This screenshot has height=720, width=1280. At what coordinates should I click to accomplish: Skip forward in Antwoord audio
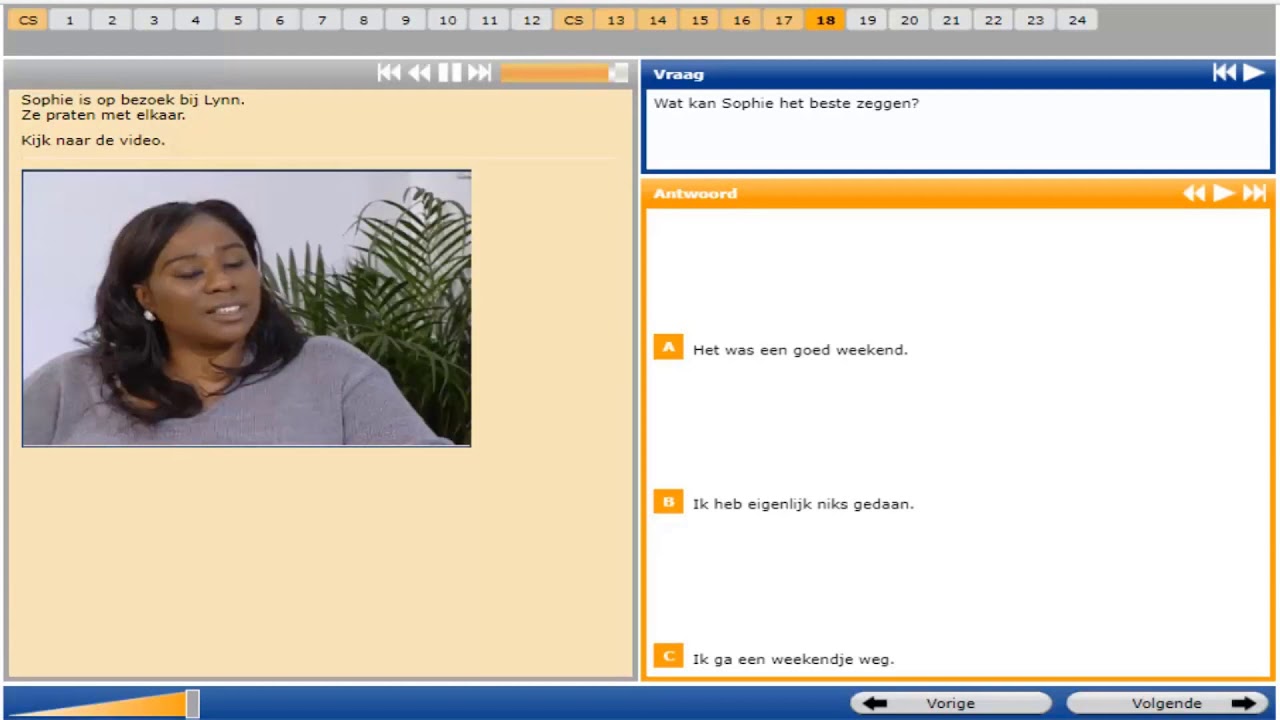pyautogui.click(x=1254, y=193)
